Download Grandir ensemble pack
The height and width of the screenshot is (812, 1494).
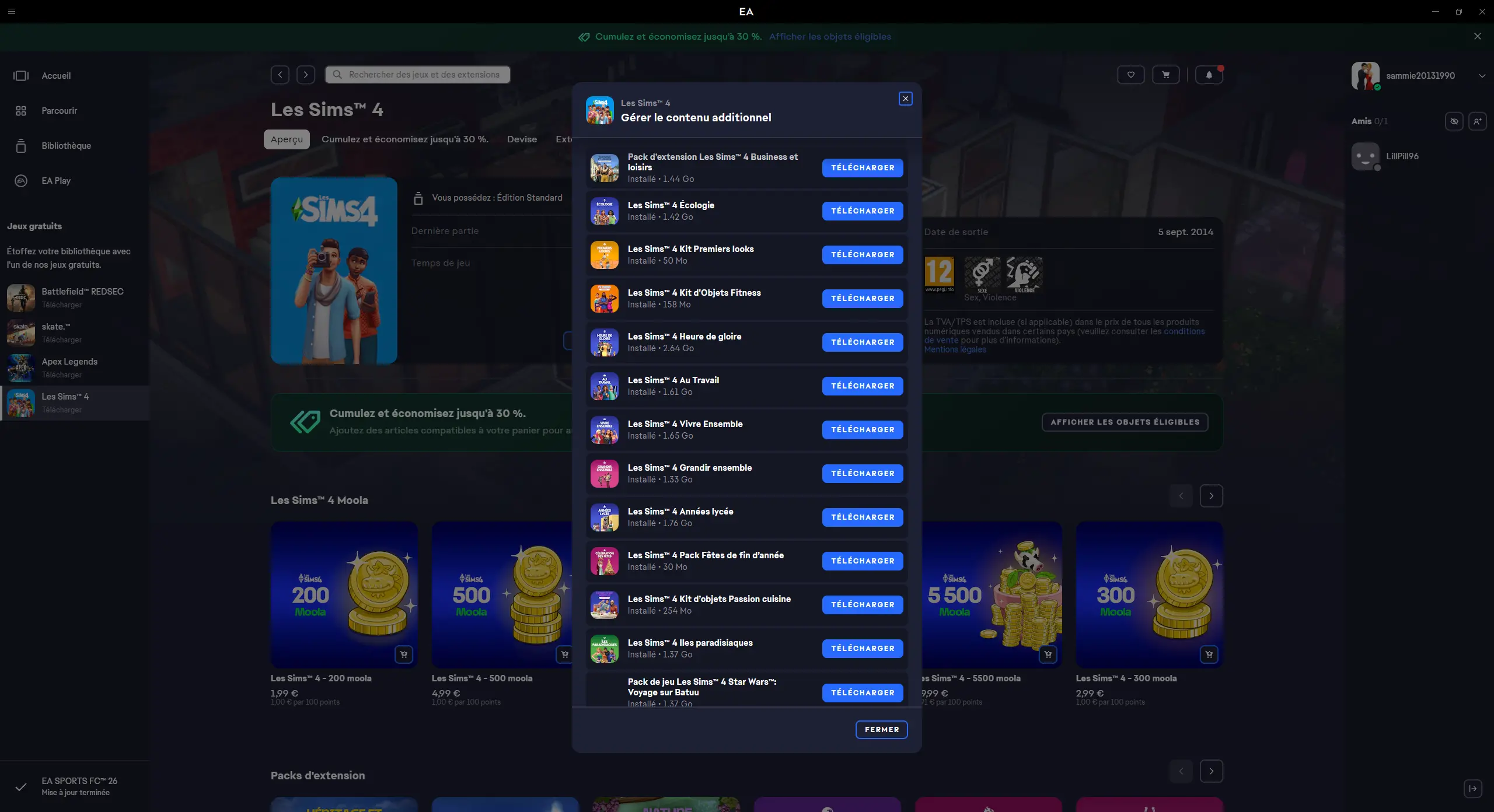click(863, 474)
